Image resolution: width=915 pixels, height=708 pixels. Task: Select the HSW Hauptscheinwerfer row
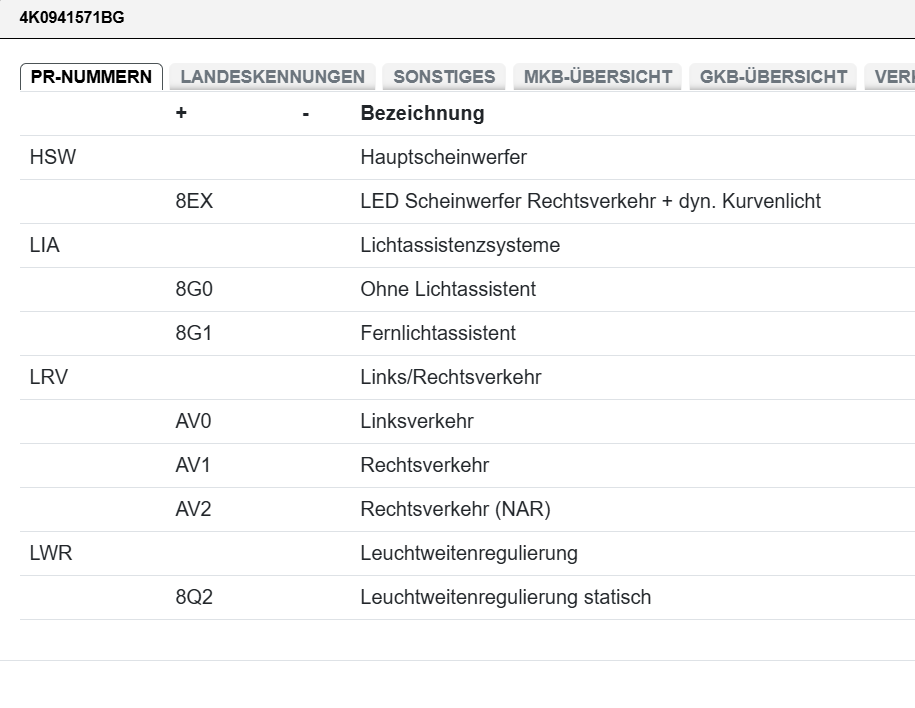(443, 158)
